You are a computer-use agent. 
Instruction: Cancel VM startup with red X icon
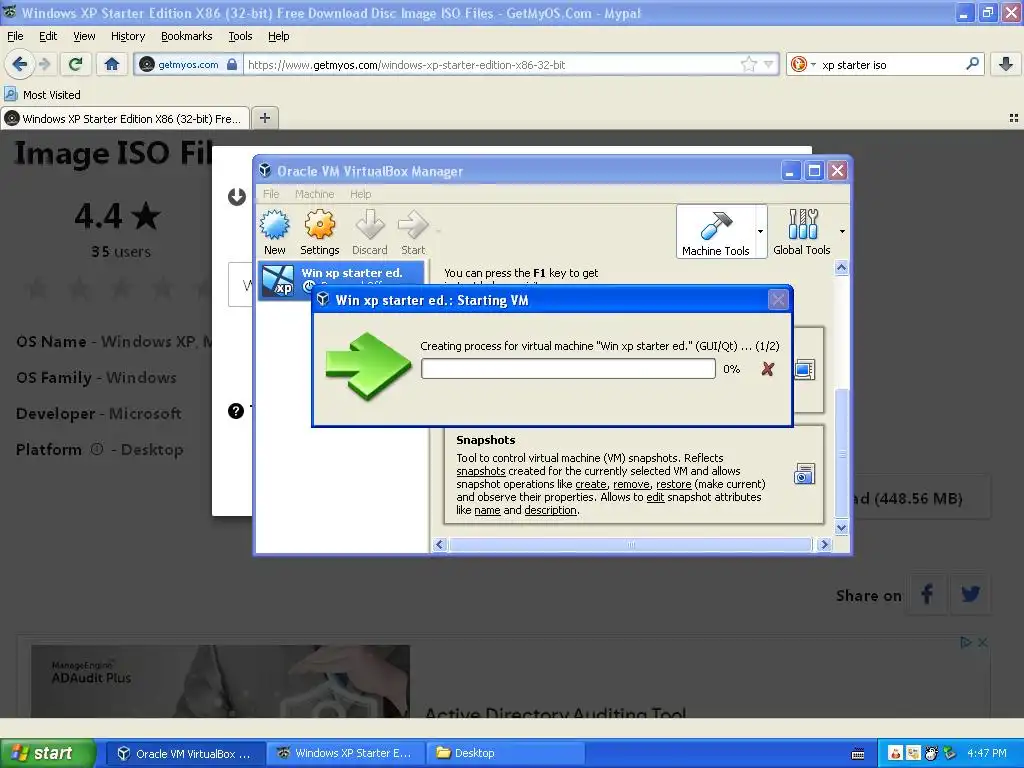point(767,369)
